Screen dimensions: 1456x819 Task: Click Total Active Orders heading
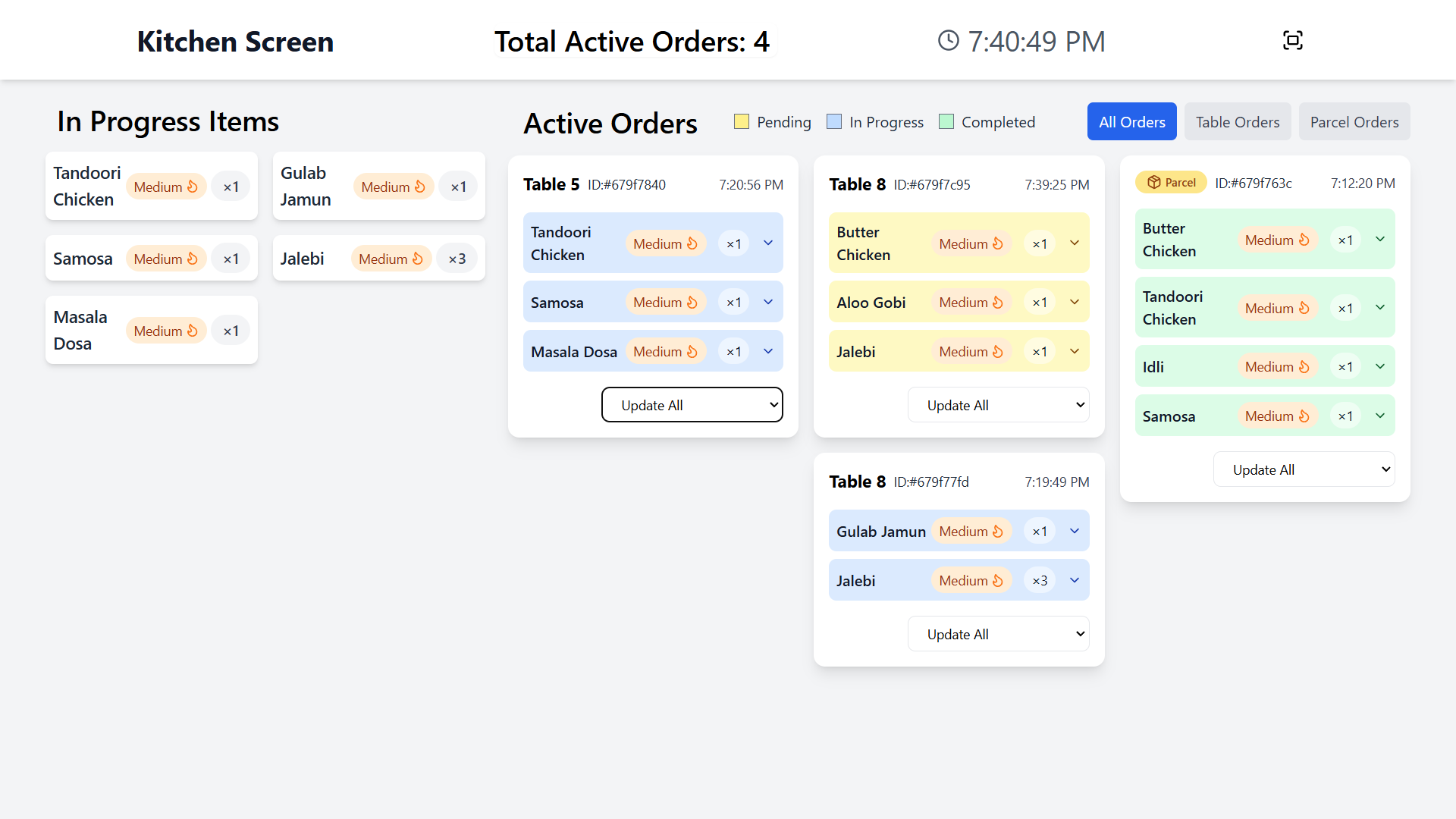pos(632,41)
